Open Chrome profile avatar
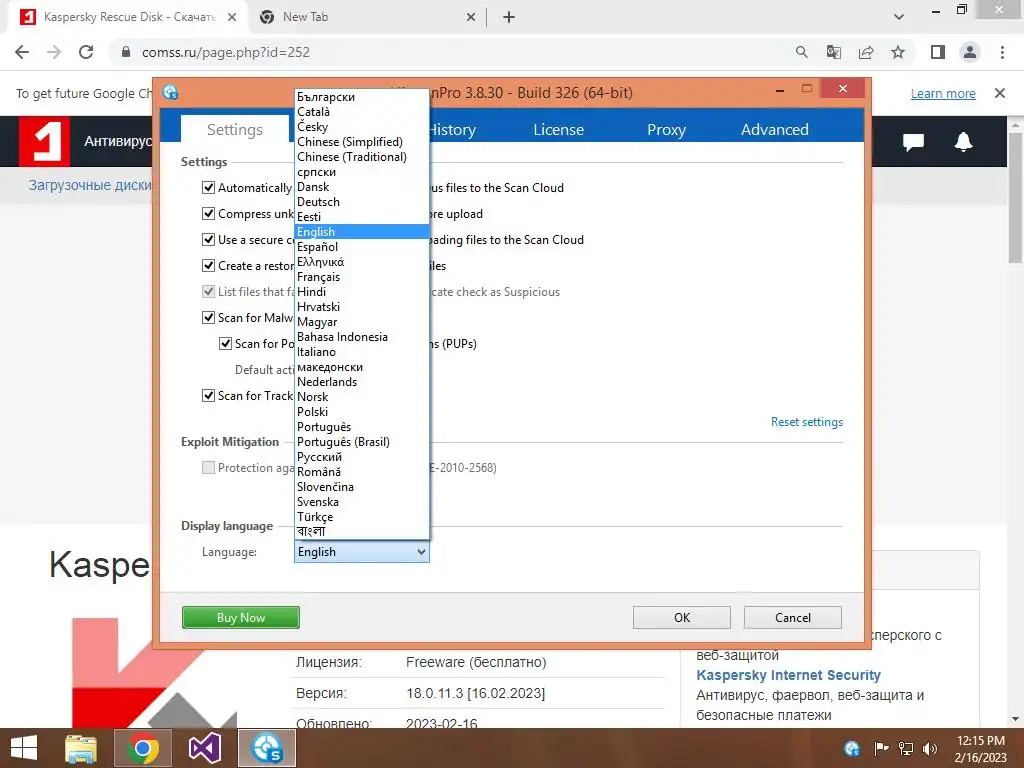The image size is (1024, 768). [x=970, y=52]
